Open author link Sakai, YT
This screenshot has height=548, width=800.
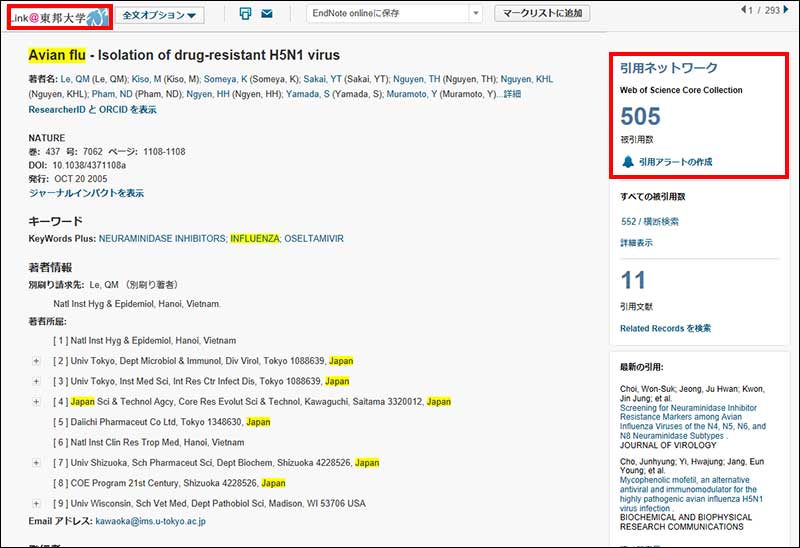322,79
